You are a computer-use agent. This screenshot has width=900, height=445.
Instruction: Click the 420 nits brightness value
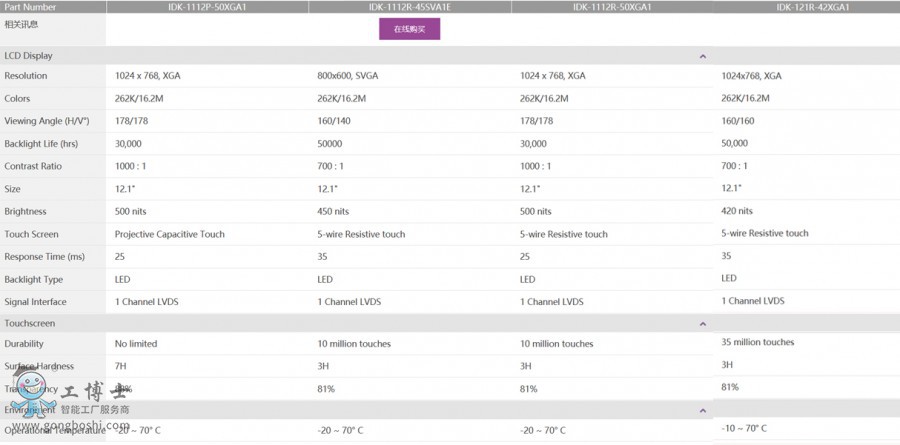[737, 211]
